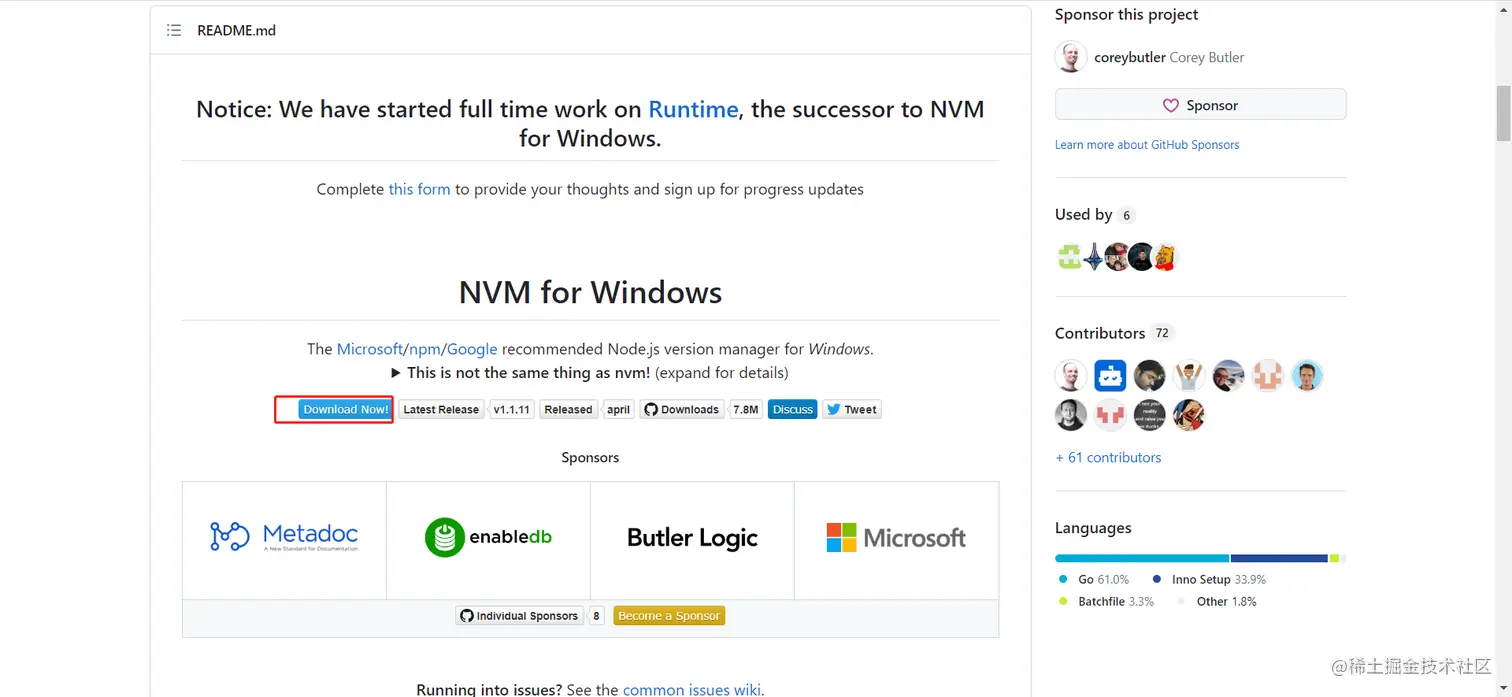The image size is (1512, 697).
Task: Click the april release date badge
Action: [619, 409]
